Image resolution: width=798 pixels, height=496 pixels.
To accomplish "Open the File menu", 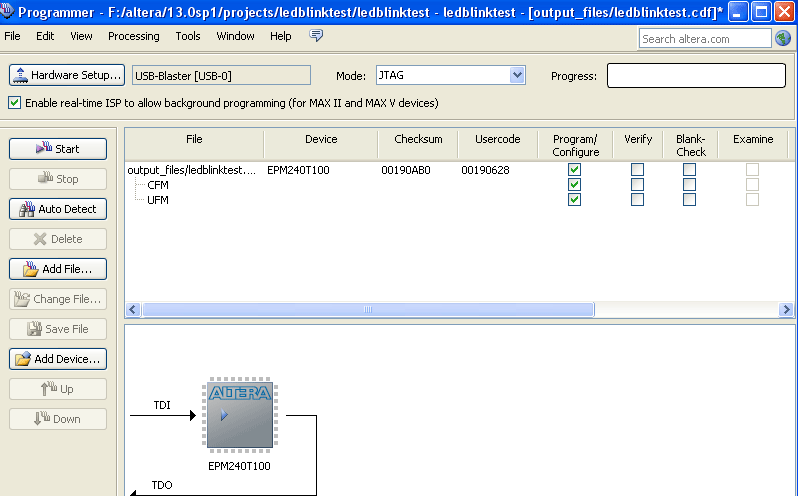I will click(12, 36).
